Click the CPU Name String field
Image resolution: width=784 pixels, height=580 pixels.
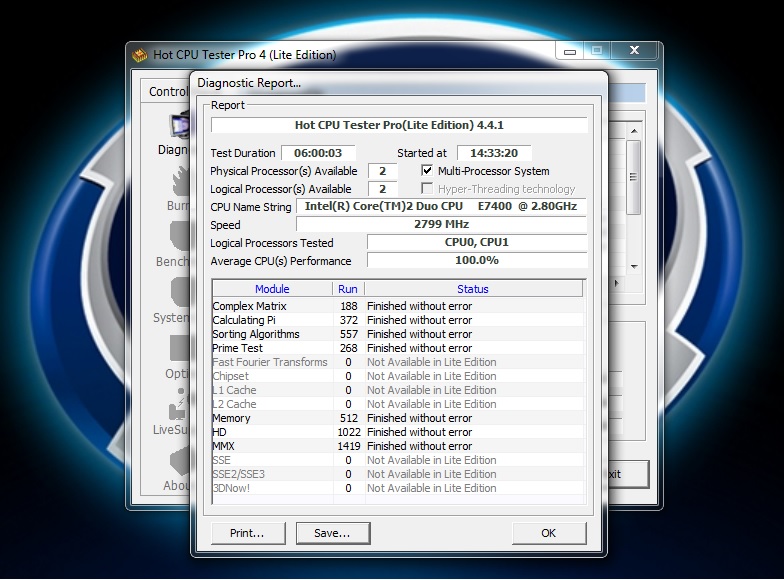pos(441,206)
